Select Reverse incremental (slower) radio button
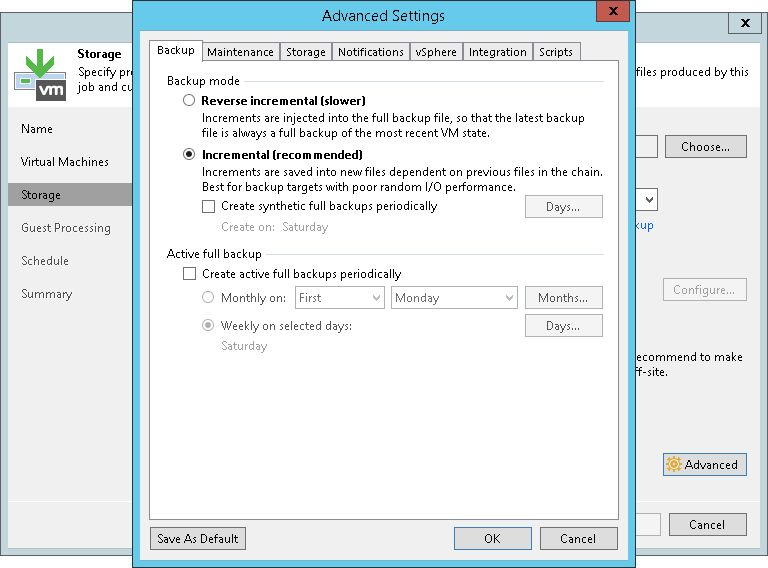Screen dimensions: 768x568 click(x=189, y=100)
